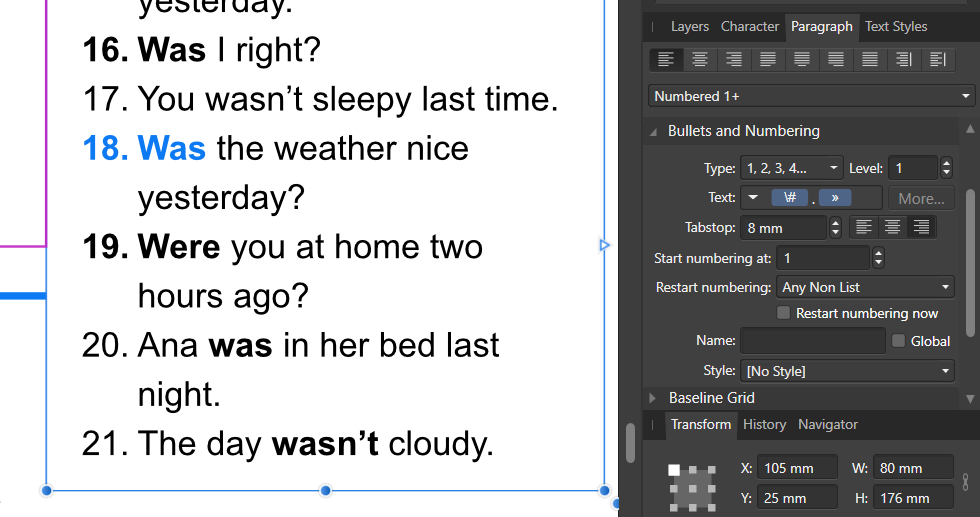Click the aspect ratio lock link icon
Screen dimensions: 980x517
(964, 481)
